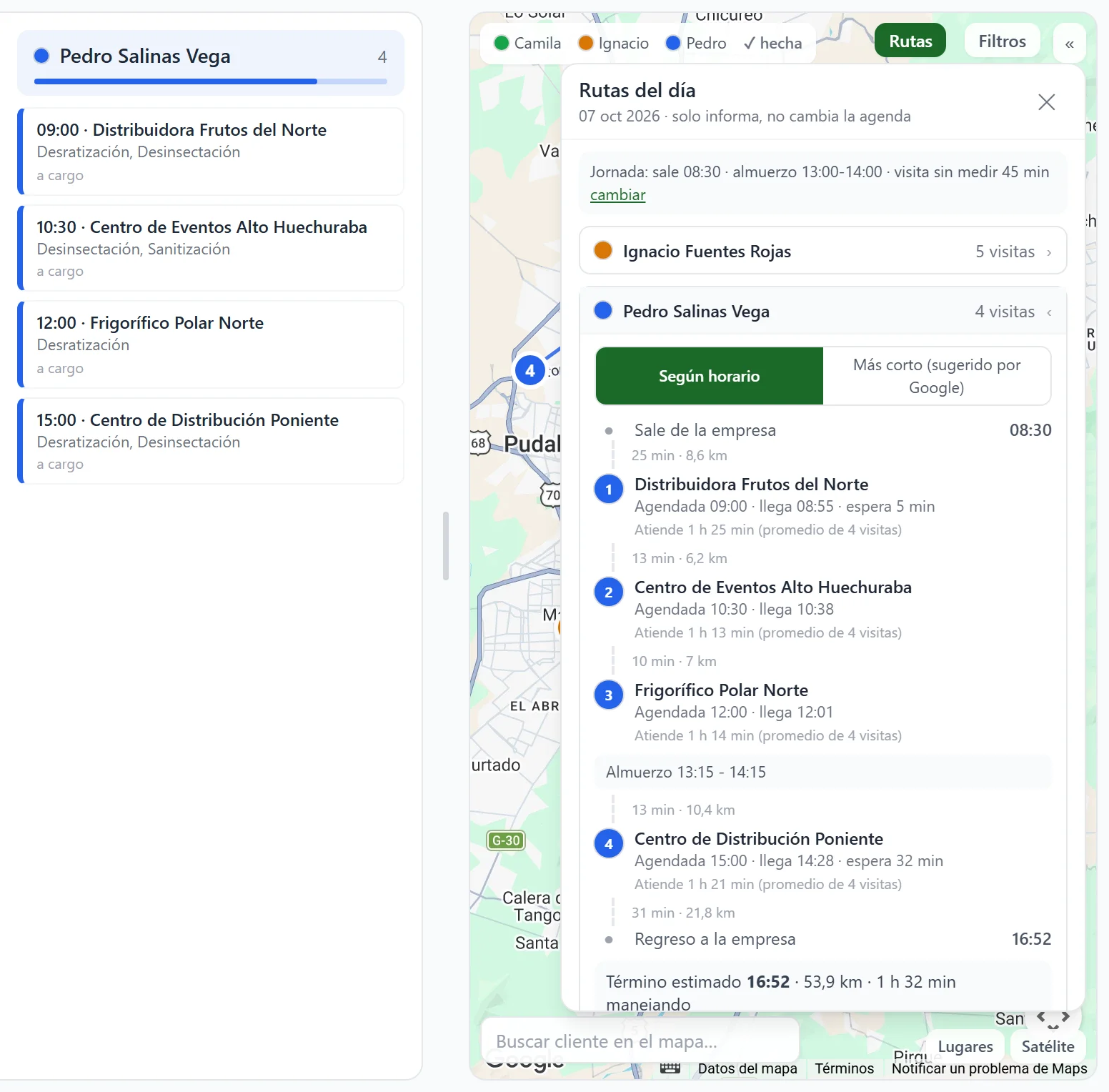Choose Más corto (sugerido por Google) route order
Image resolution: width=1109 pixels, height=1092 pixels.
click(x=937, y=376)
